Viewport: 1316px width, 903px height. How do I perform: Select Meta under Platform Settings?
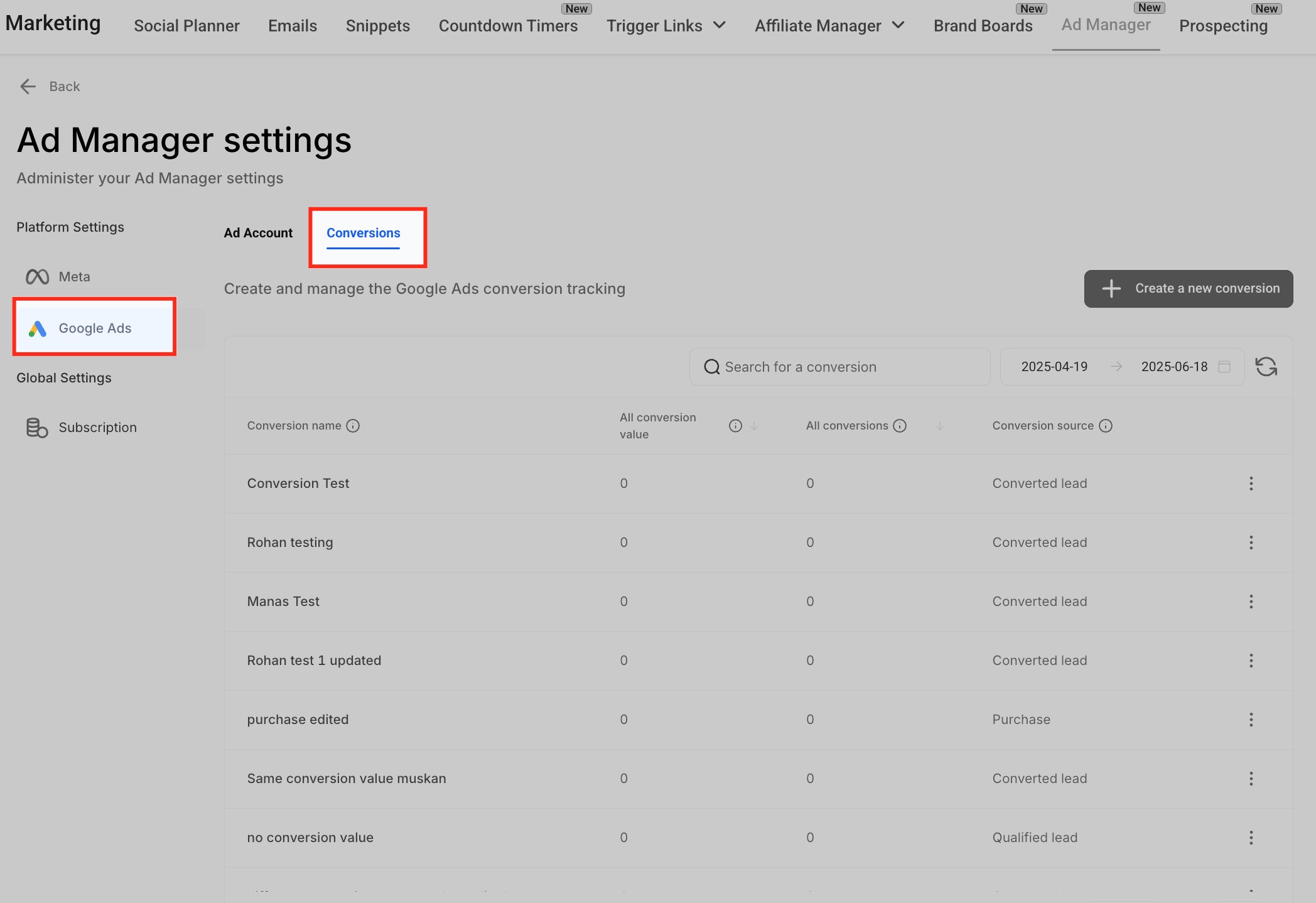(74, 277)
